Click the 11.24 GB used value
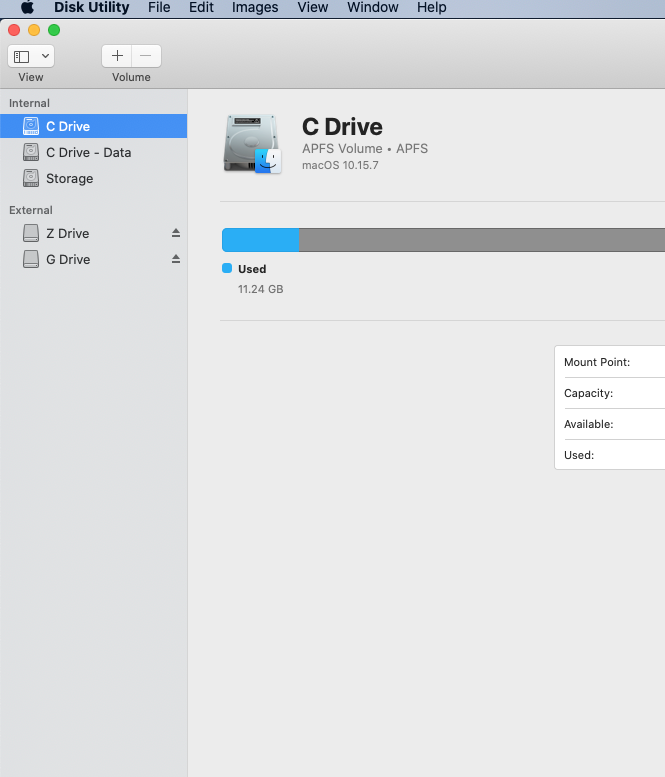 point(261,289)
